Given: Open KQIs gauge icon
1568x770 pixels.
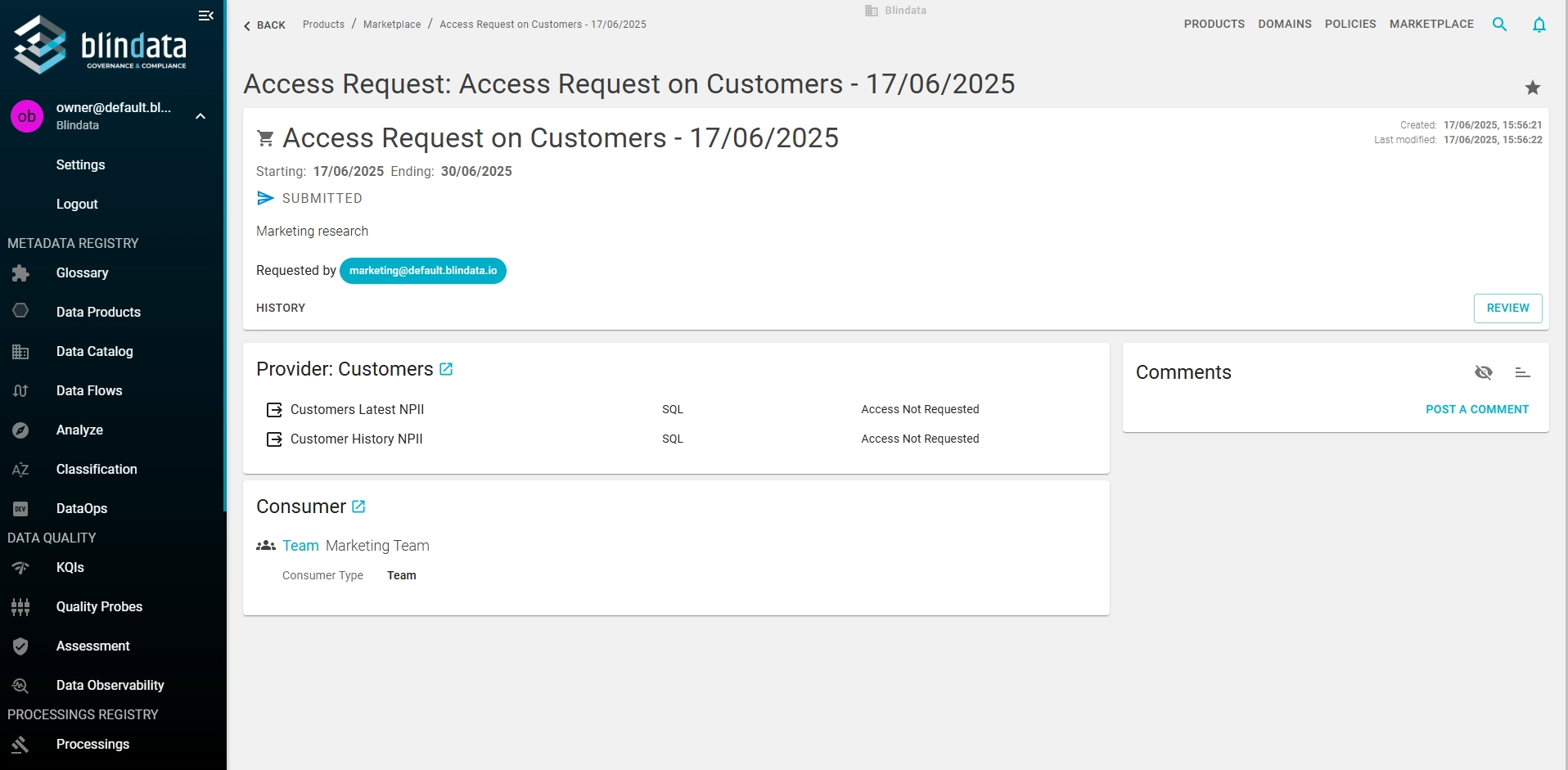Looking at the screenshot, I should (x=20, y=568).
